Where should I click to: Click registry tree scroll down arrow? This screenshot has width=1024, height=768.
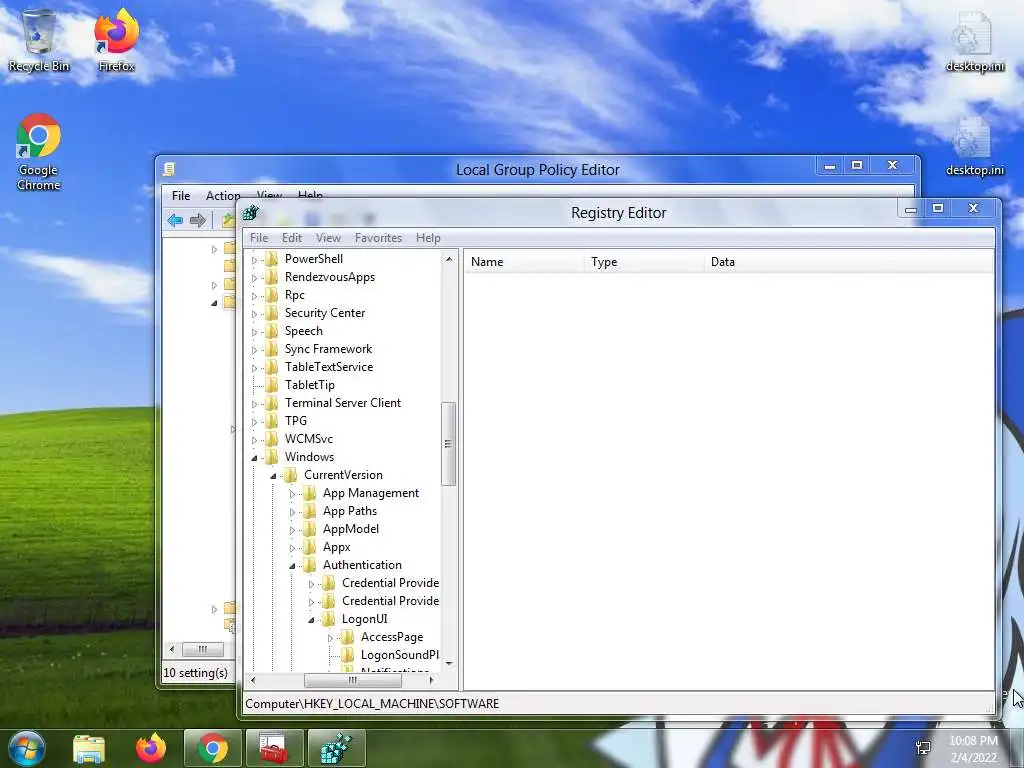pyautogui.click(x=449, y=664)
